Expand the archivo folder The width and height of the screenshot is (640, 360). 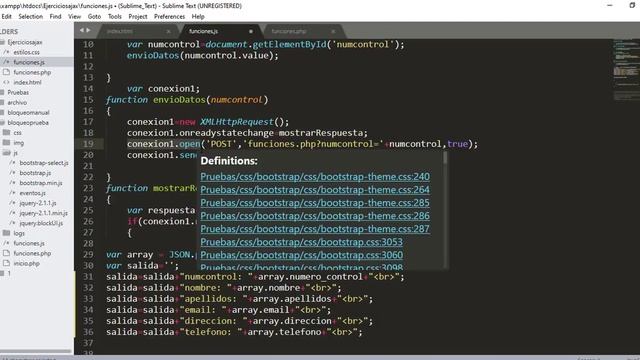tap(2, 102)
